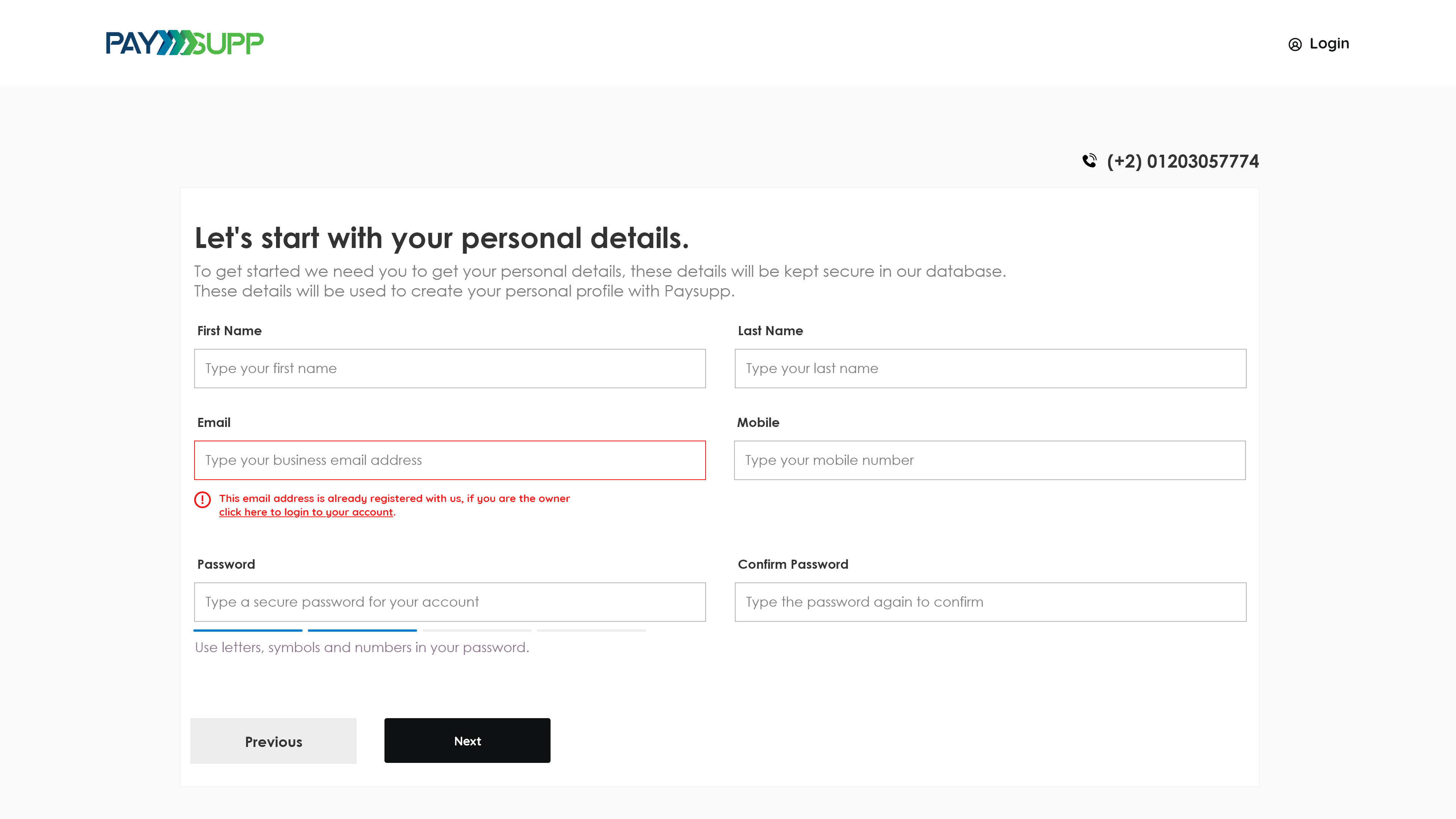
Task: Open the Login link in header
Action: pyautogui.click(x=1329, y=44)
